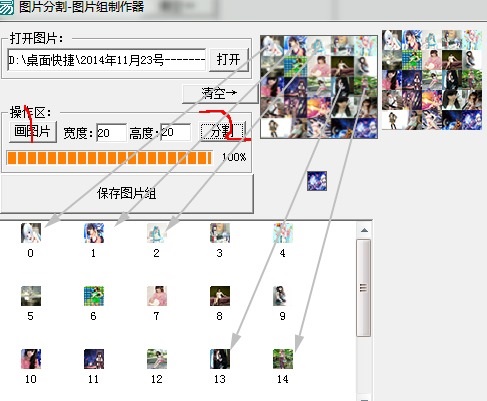Click the 清空→ button
Viewport: 487px width, 401px height.
220,93
